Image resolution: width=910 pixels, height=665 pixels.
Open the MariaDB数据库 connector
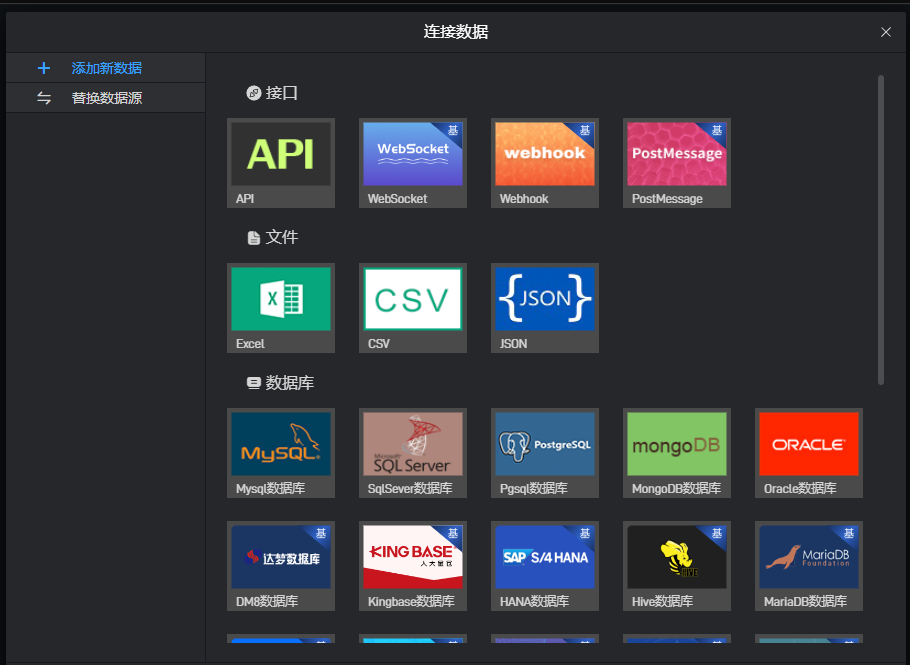pyautogui.click(x=809, y=566)
